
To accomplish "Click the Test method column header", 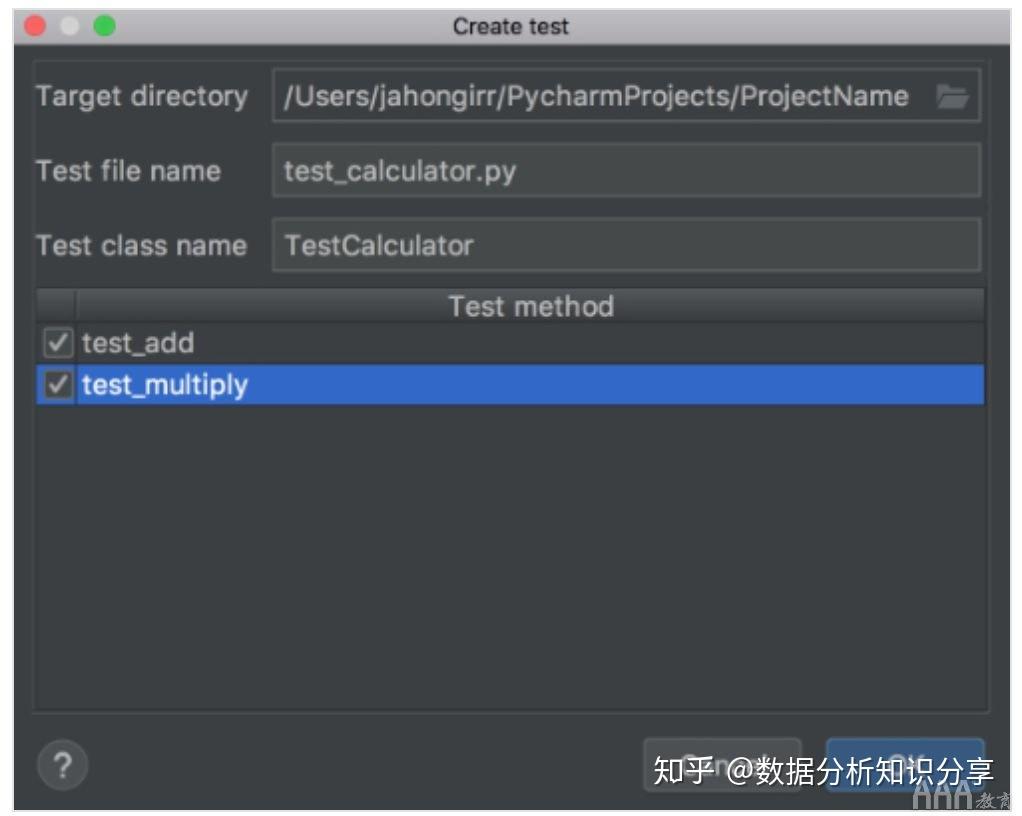I will (530, 306).
